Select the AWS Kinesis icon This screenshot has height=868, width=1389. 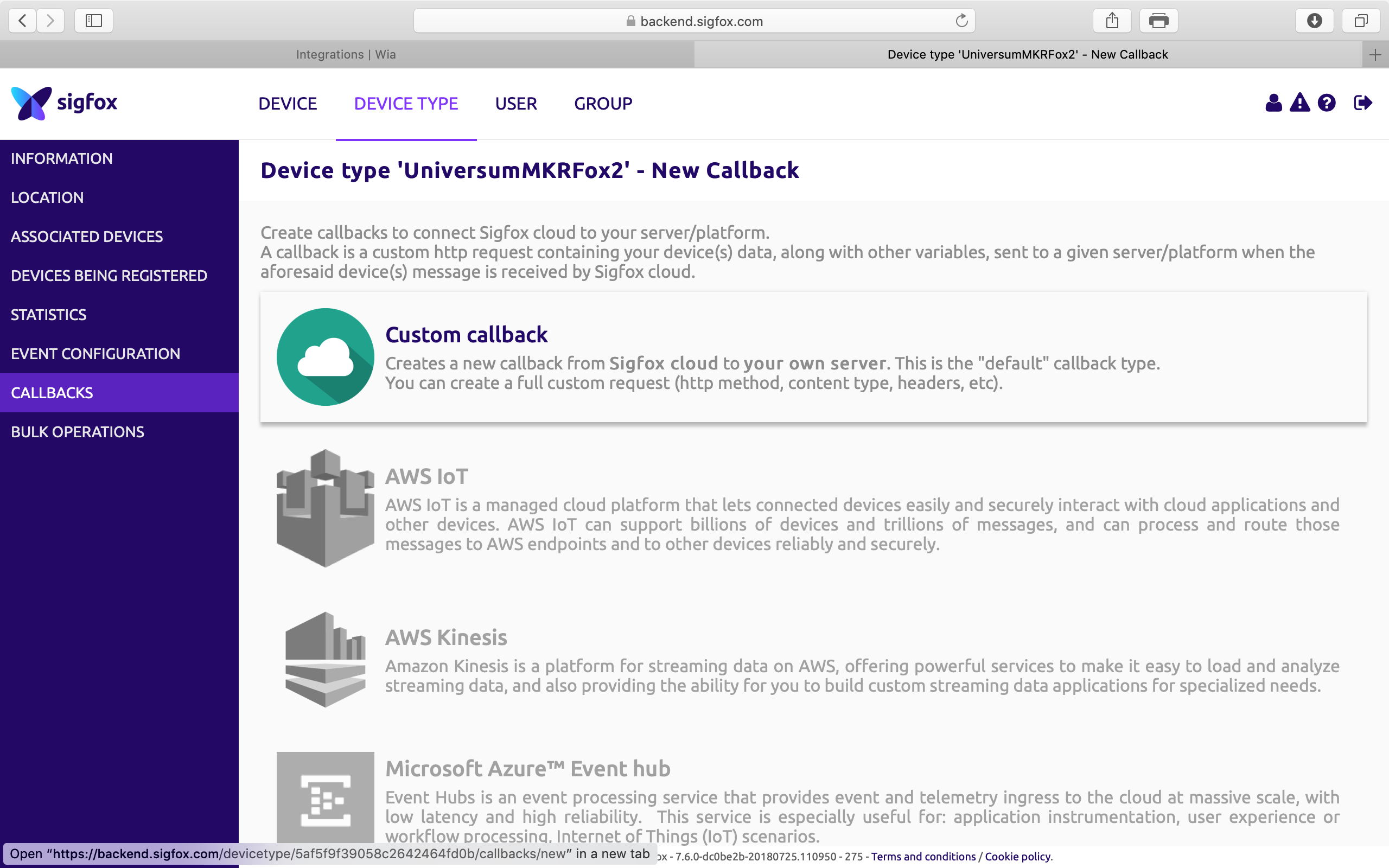tap(326, 660)
